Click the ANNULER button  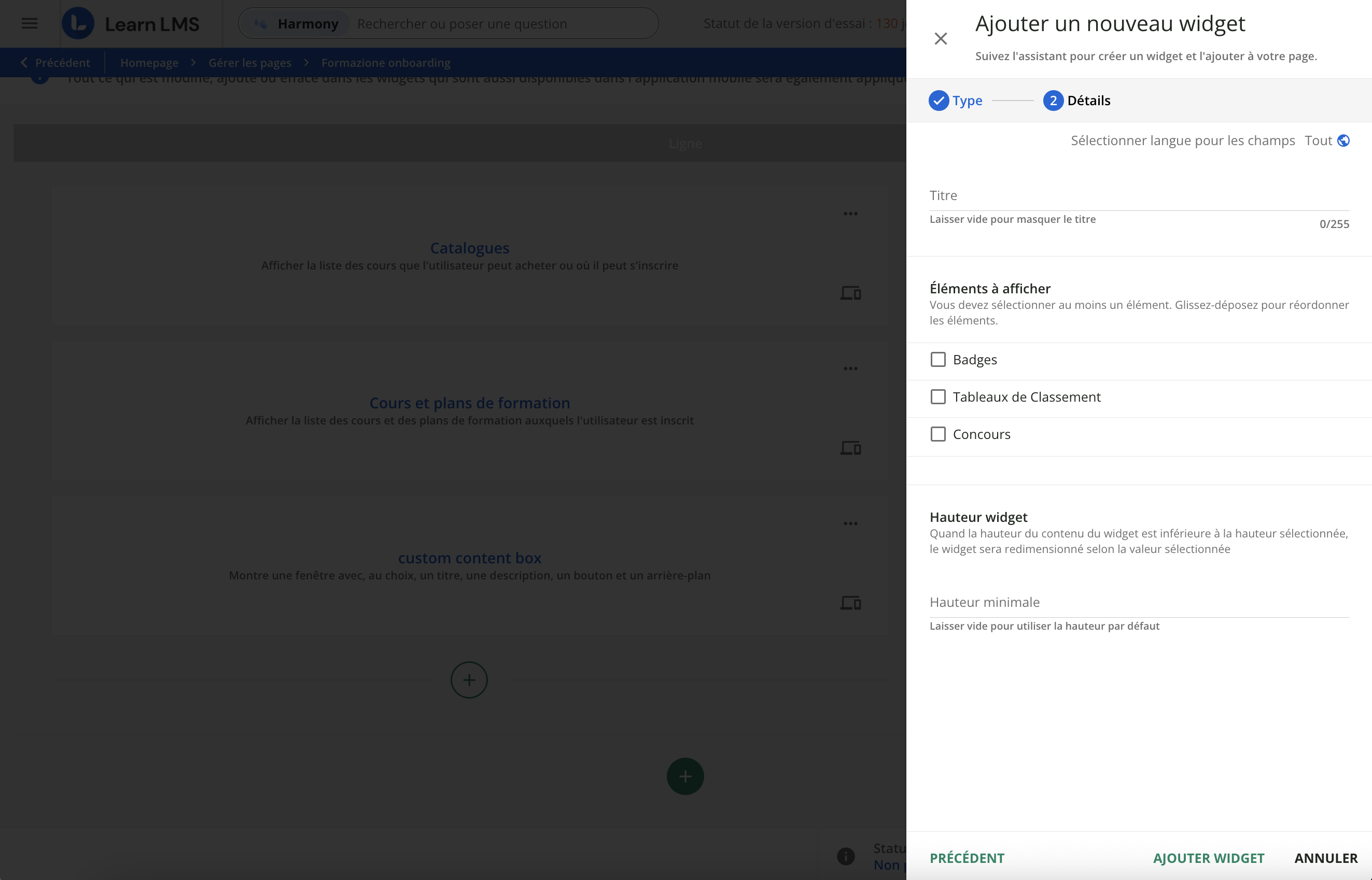tap(1326, 858)
